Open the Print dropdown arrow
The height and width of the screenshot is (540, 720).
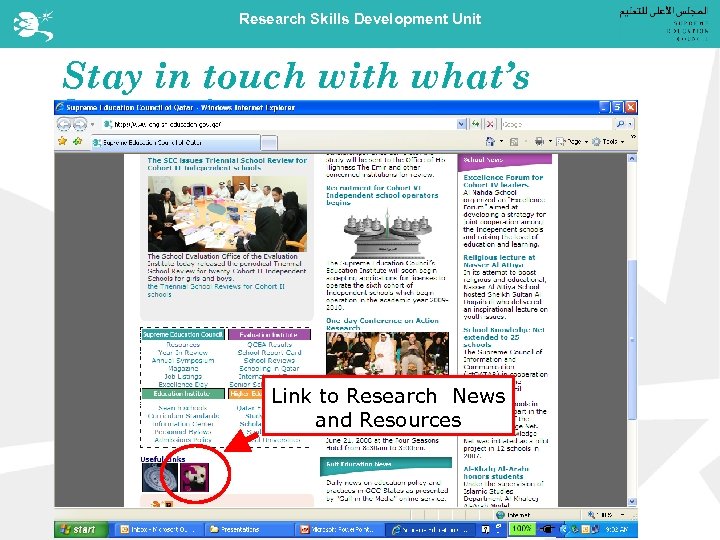pos(550,142)
